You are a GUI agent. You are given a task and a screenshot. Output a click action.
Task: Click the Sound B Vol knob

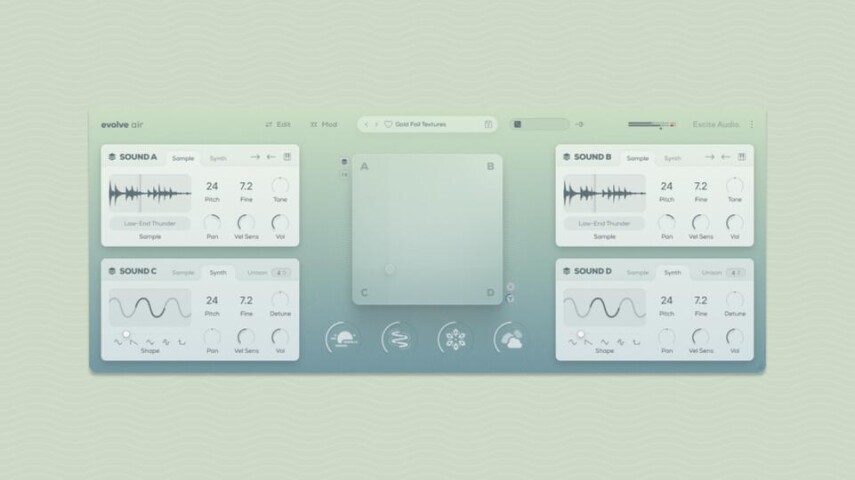click(x=735, y=223)
